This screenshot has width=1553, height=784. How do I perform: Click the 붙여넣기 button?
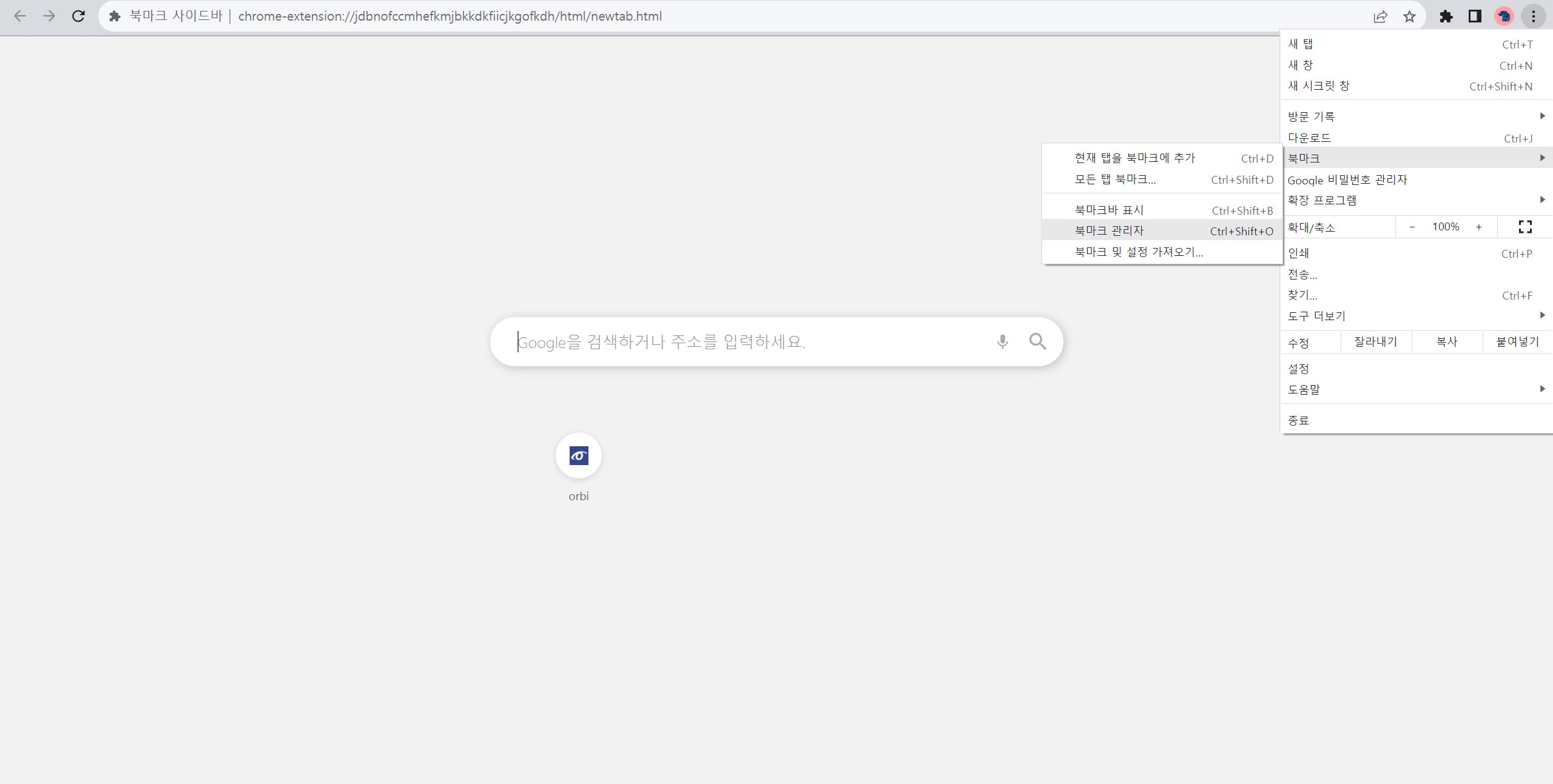point(1517,342)
